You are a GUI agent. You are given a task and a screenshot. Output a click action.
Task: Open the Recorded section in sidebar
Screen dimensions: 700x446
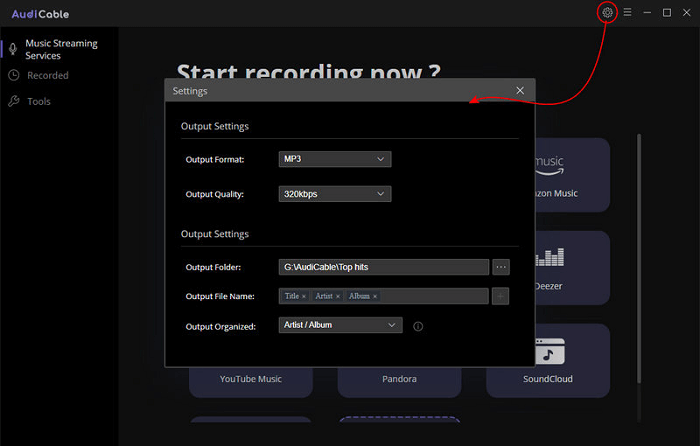pyautogui.click(x=48, y=75)
